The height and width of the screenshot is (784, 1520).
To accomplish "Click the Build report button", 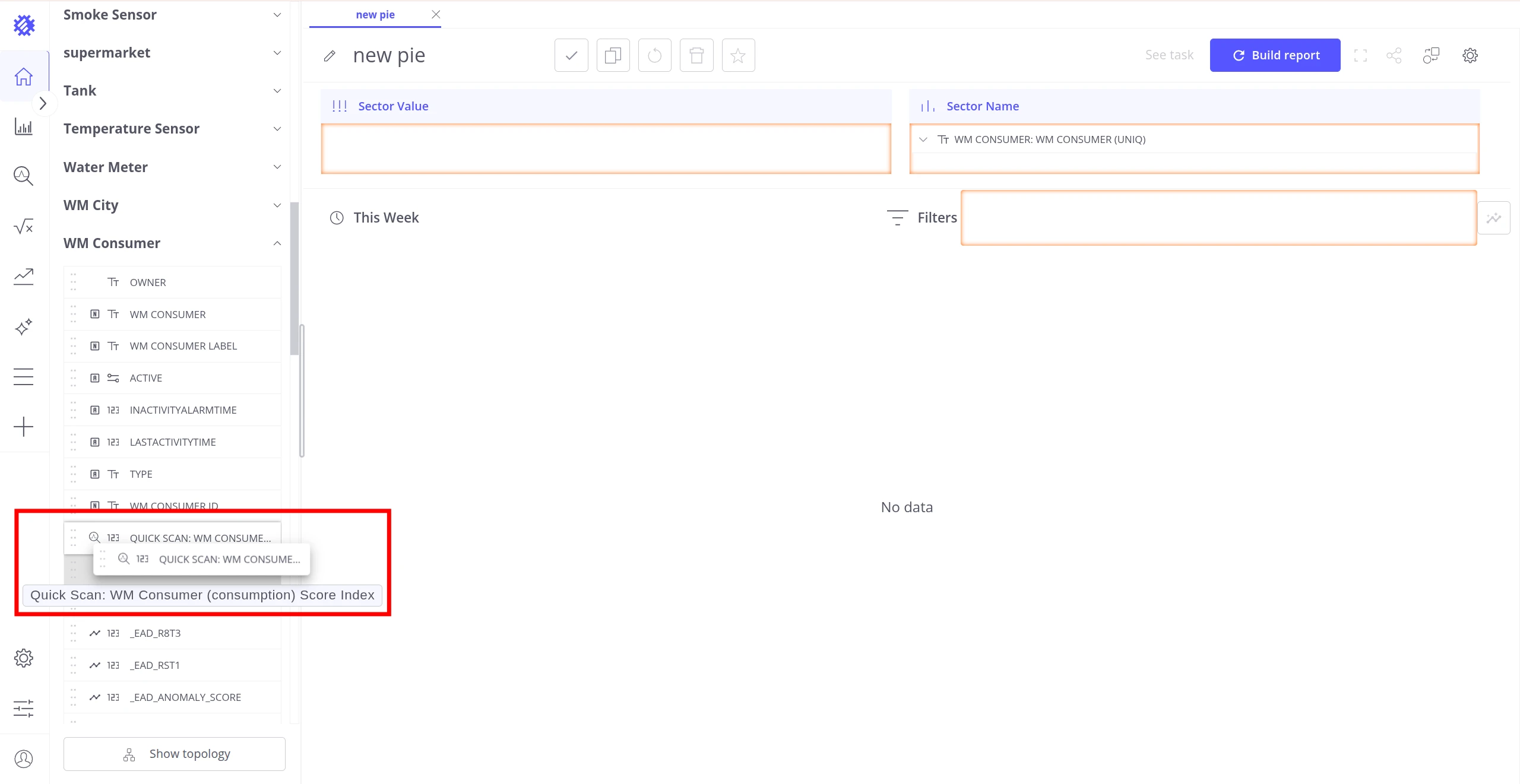I will (1275, 55).
